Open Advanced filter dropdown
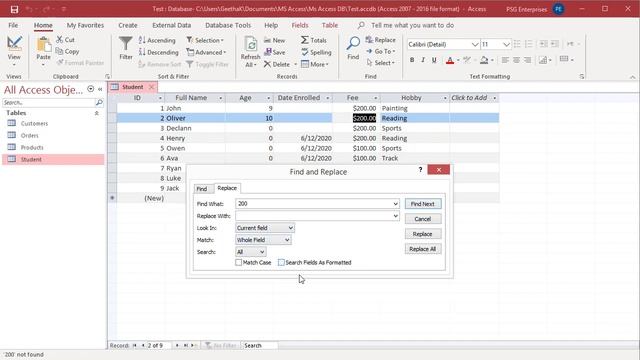 point(206,52)
